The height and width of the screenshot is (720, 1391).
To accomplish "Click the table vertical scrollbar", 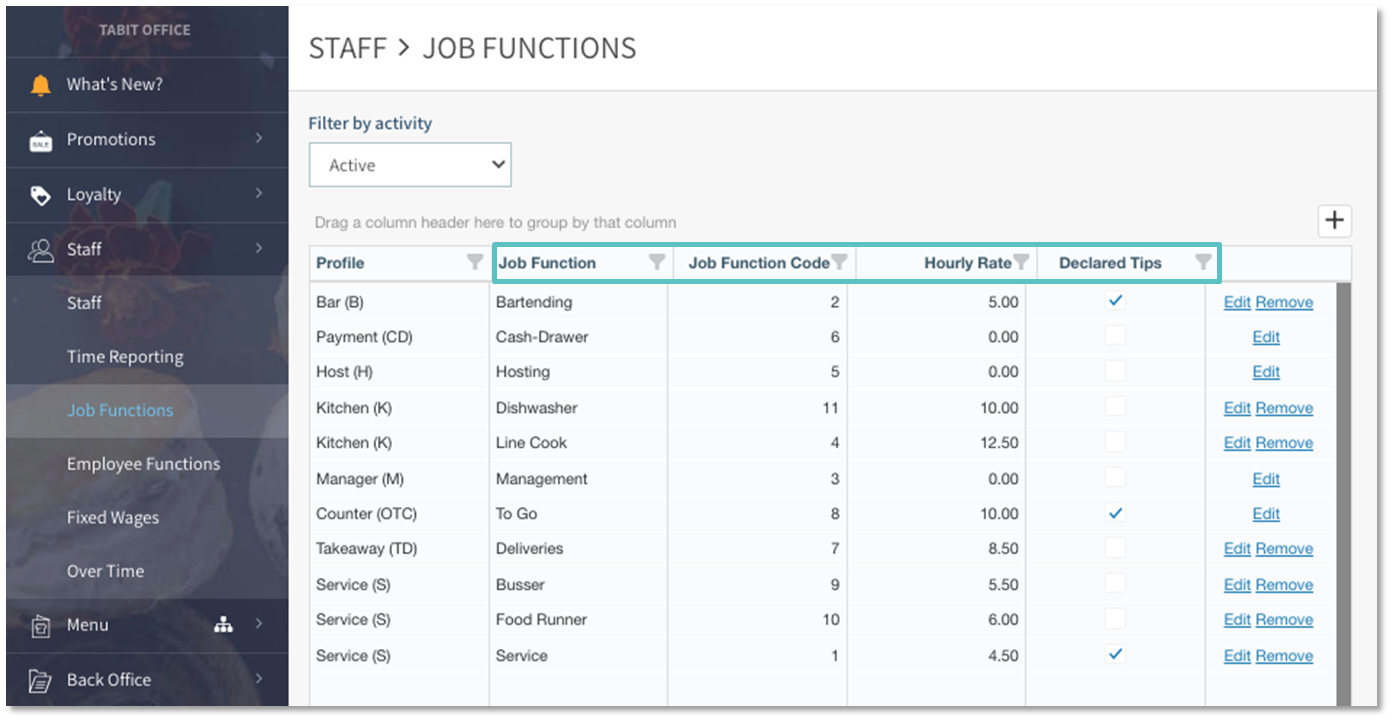I will (1345, 495).
